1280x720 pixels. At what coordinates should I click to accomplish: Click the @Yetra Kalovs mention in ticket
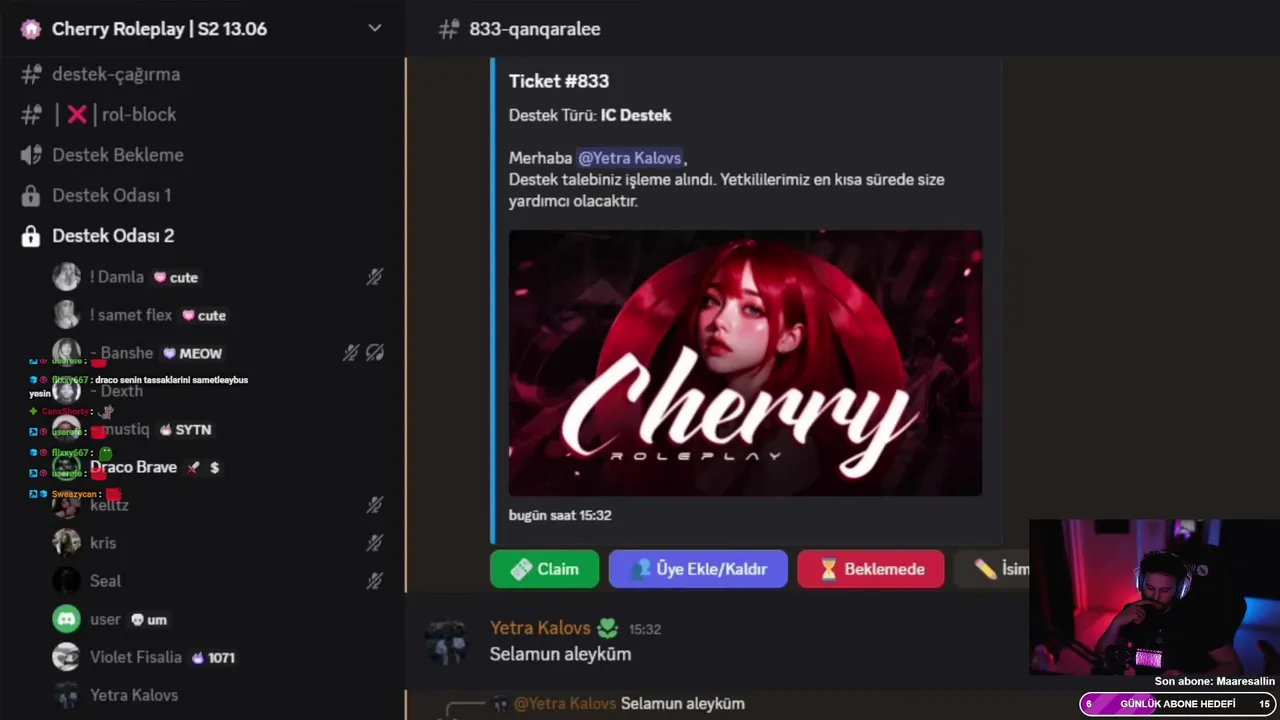(x=630, y=158)
